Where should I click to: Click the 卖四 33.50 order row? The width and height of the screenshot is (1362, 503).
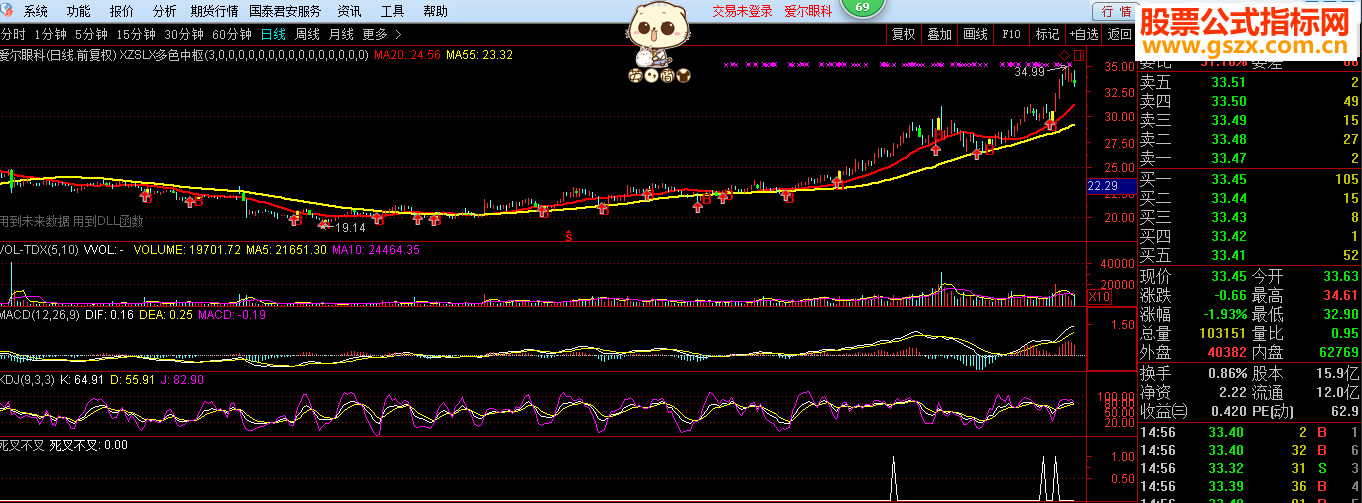tap(1250, 101)
